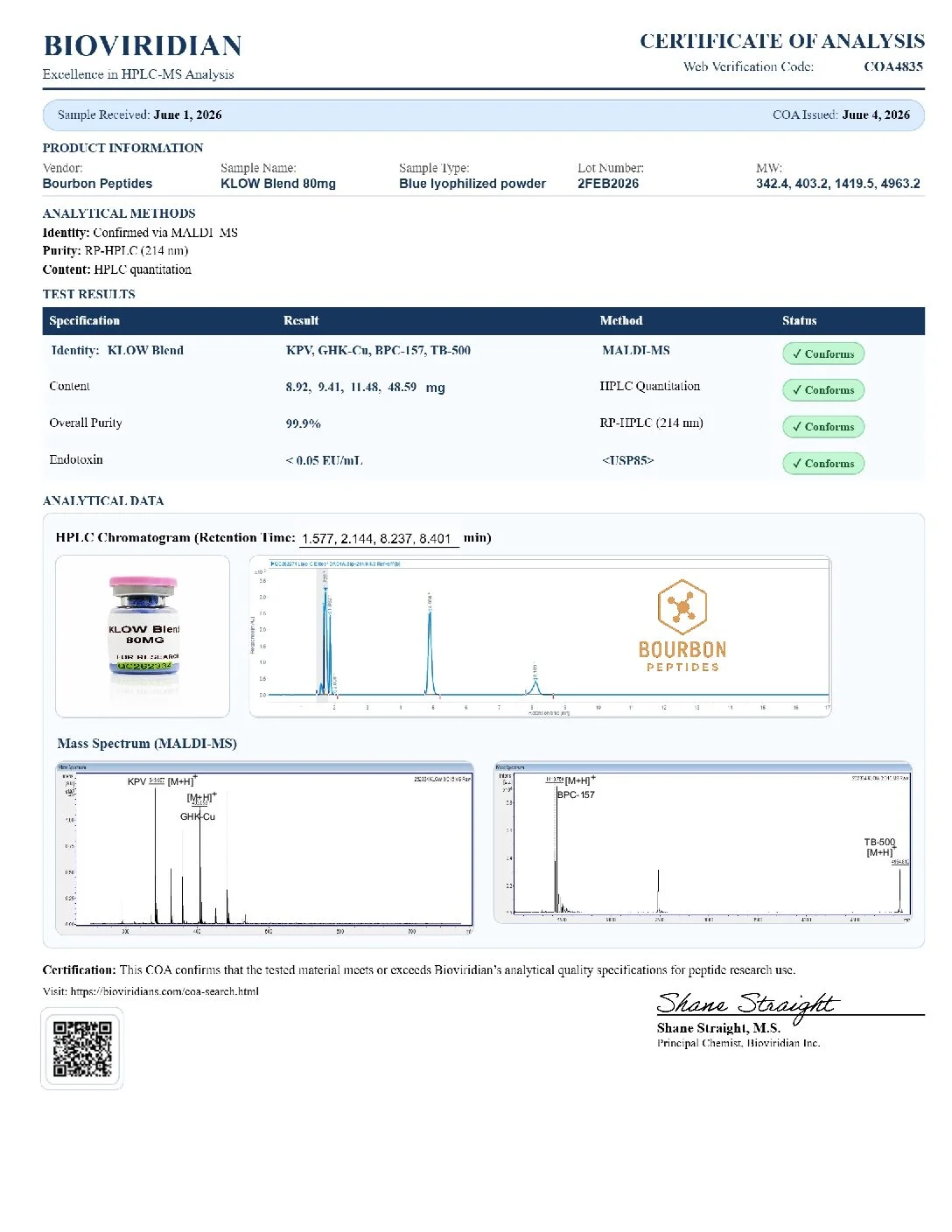Click the Overall Purity Conforms badge
This screenshot has height=1232, width=952.
[x=823, y=427]
